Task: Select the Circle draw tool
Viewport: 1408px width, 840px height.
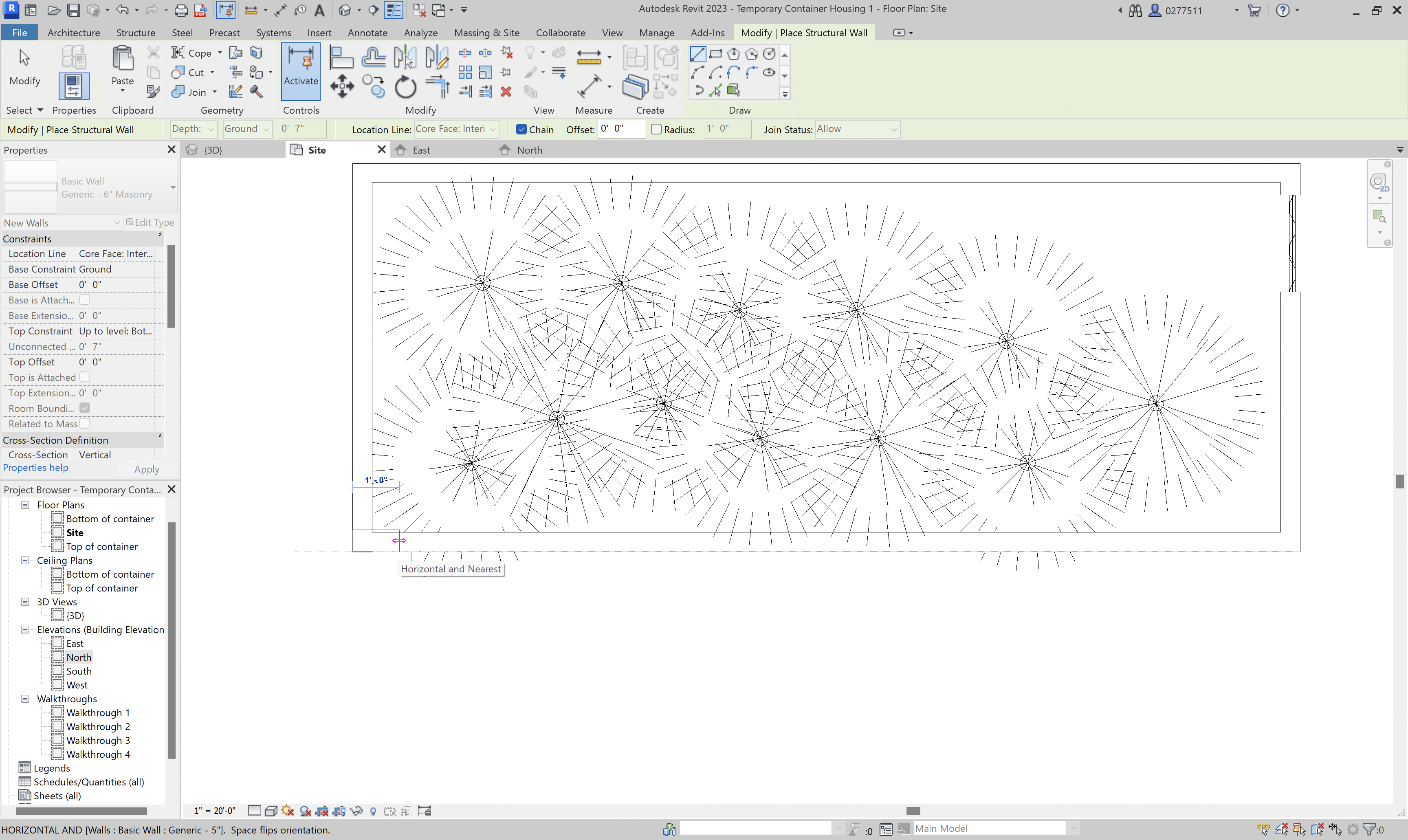Action: point(770,54)
